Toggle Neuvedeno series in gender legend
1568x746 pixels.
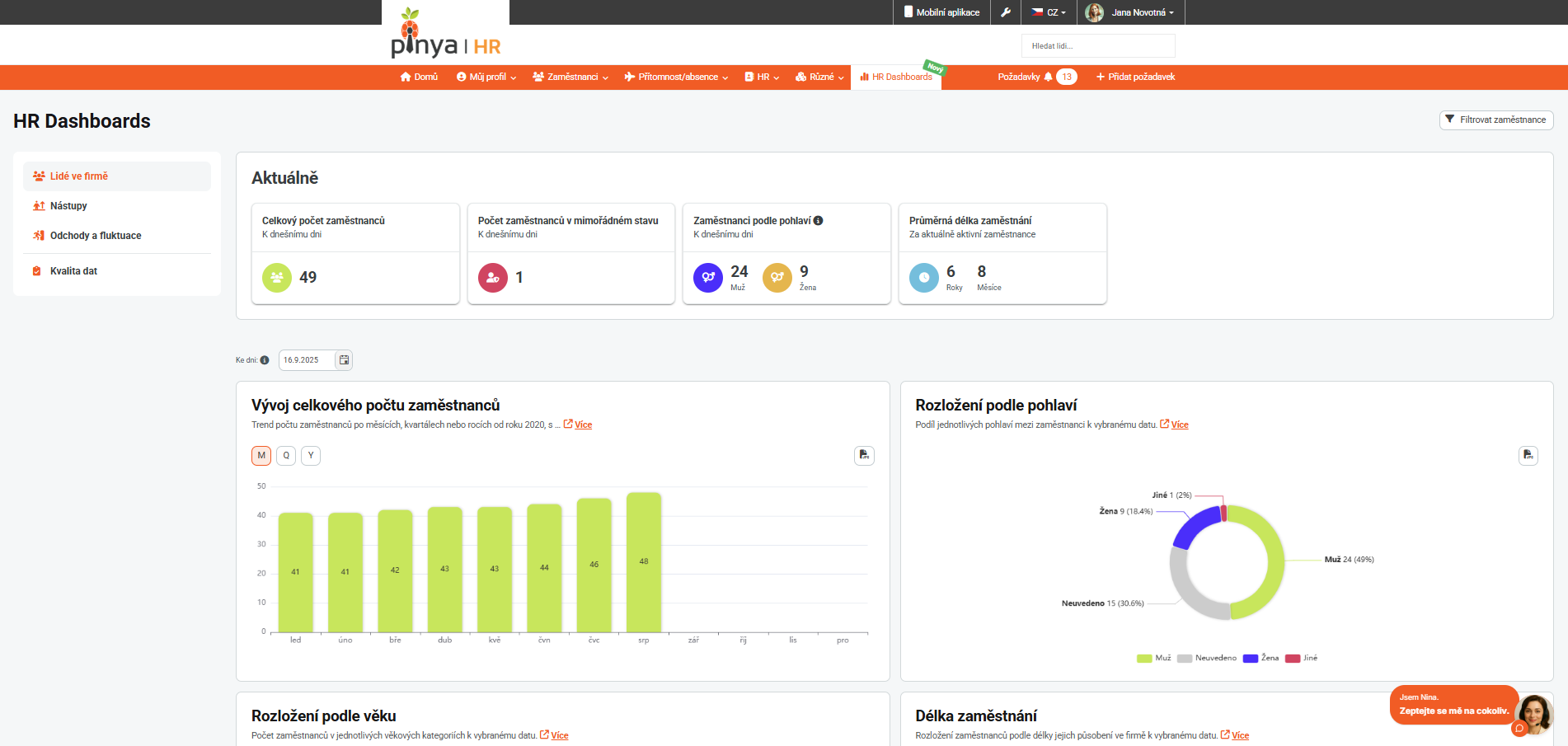click(x=1207, y=658)
